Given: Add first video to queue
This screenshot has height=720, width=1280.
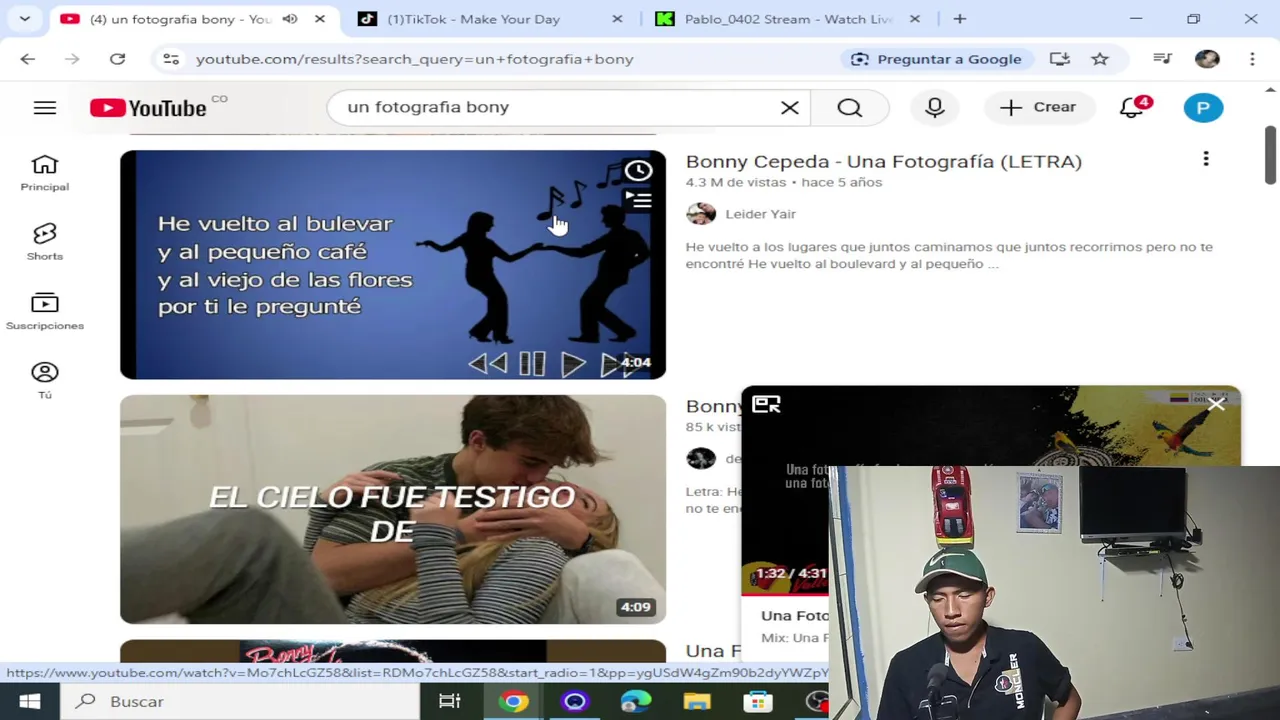Looking at the screenshot, I should coord(638,201).
